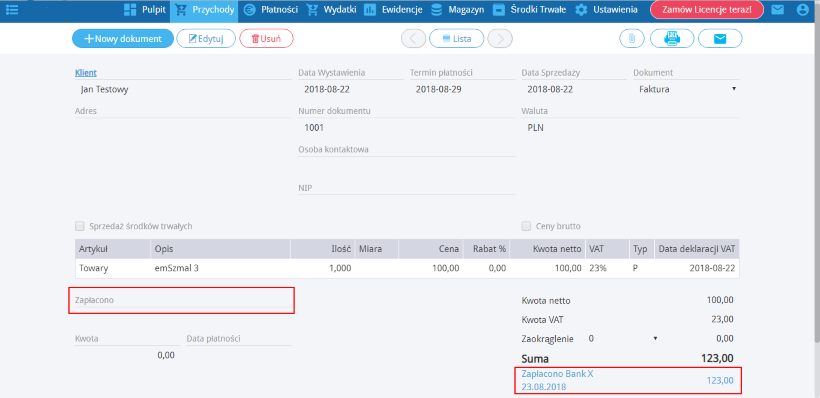Click the Edytuj button
This screenshot has height=398, width=820.
(x=206, y=39)
